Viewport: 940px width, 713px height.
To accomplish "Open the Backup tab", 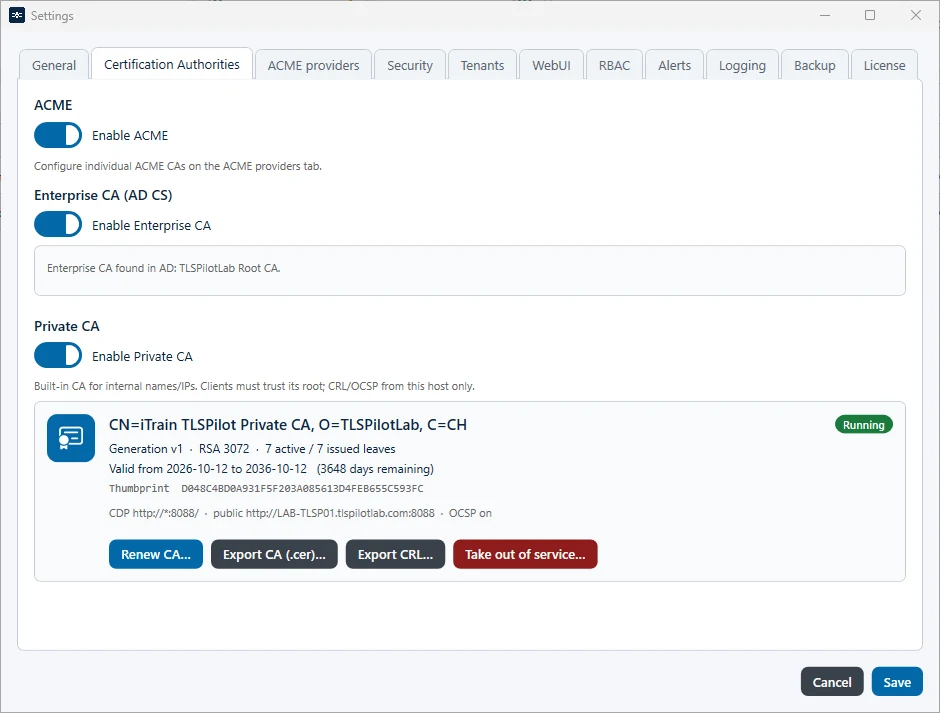I will [x=815, y=65].
